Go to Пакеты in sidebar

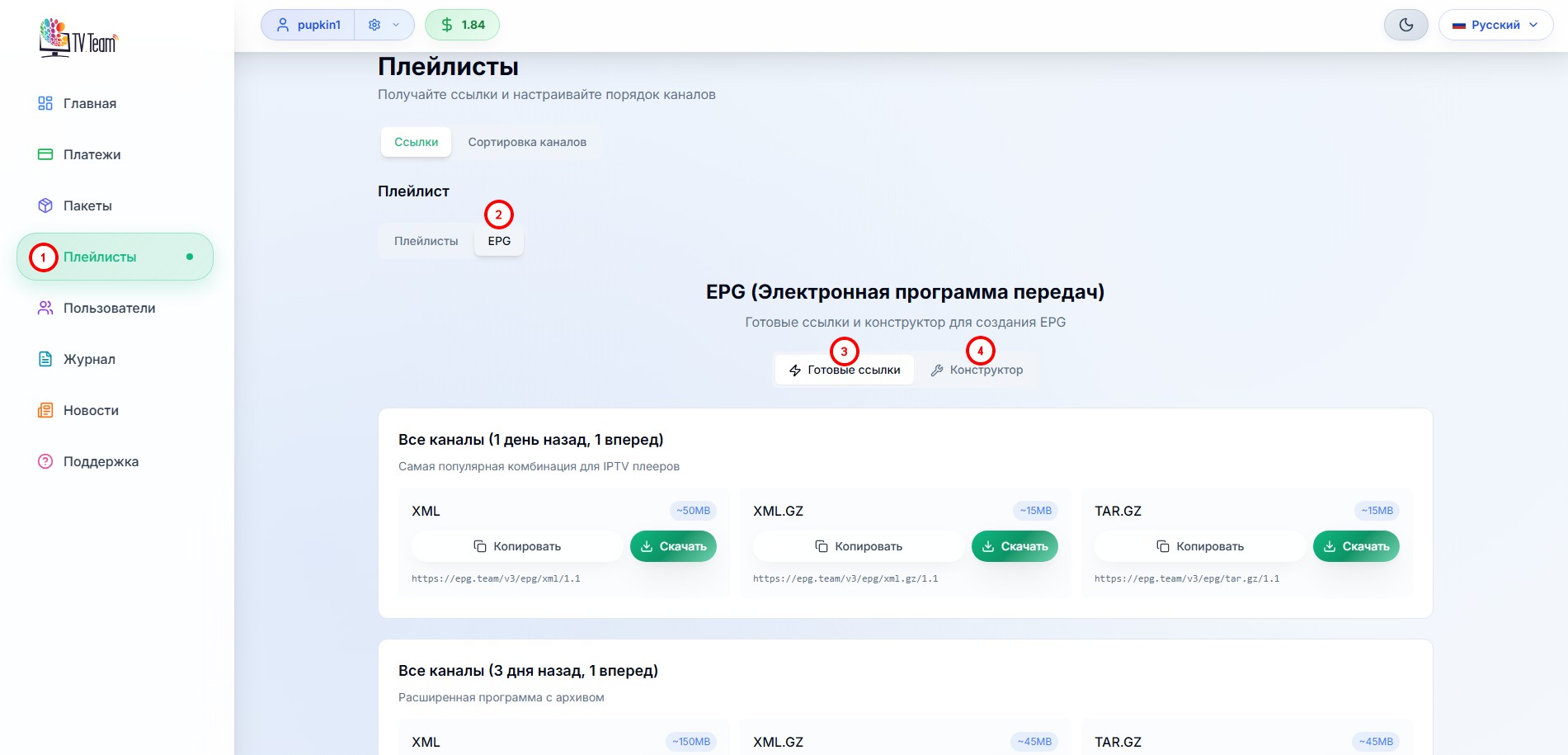[x=87, y=206]
